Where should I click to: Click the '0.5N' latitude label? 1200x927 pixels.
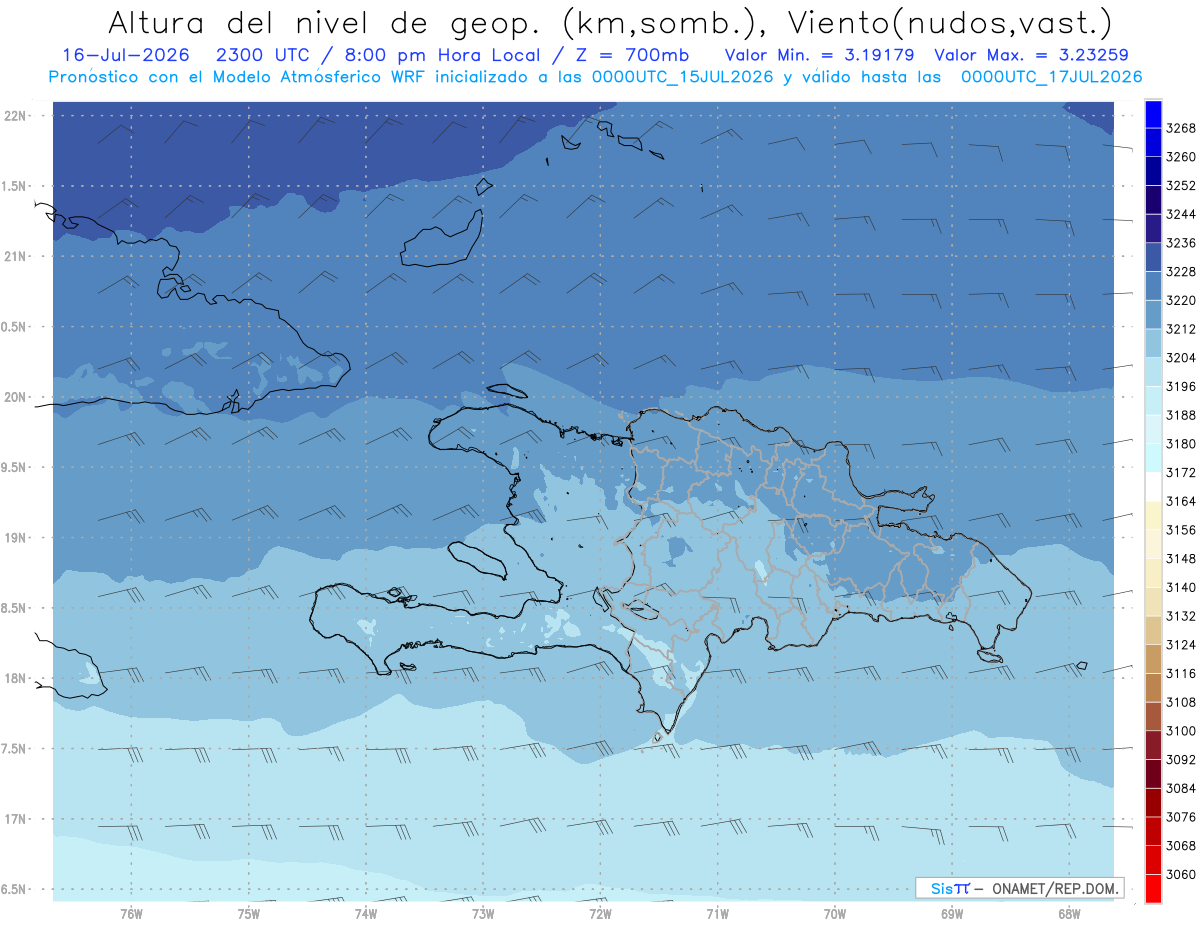point(15,327)
